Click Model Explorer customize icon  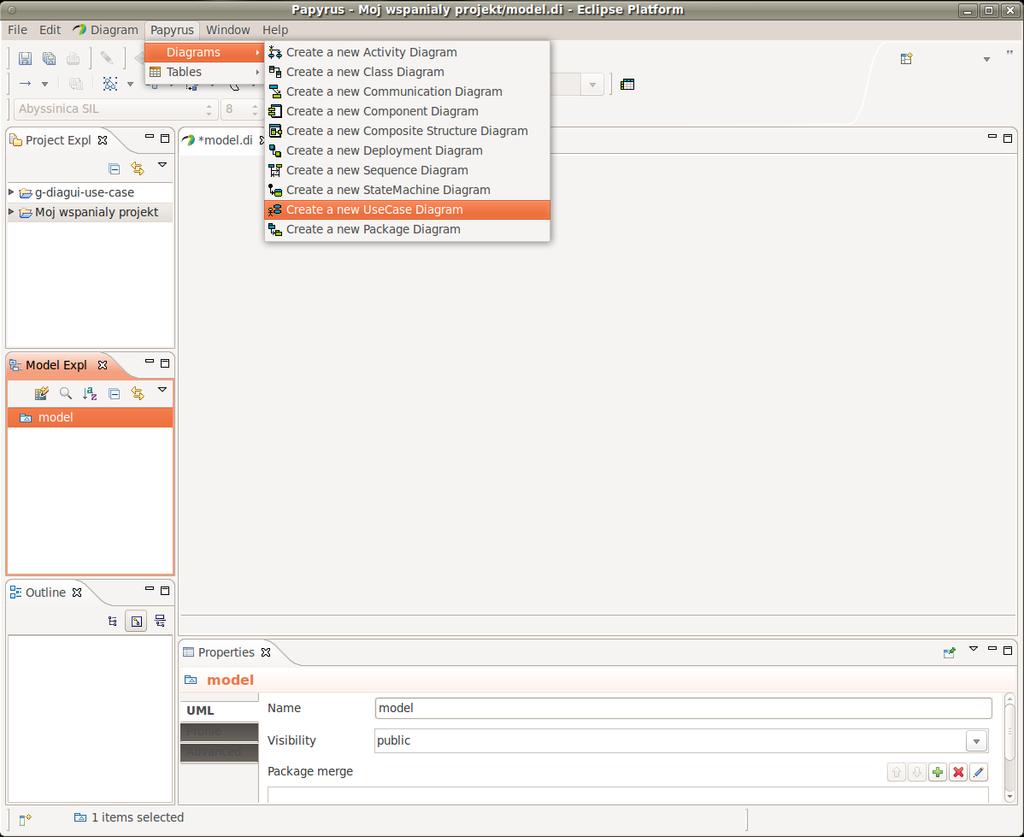coord(42,393)
